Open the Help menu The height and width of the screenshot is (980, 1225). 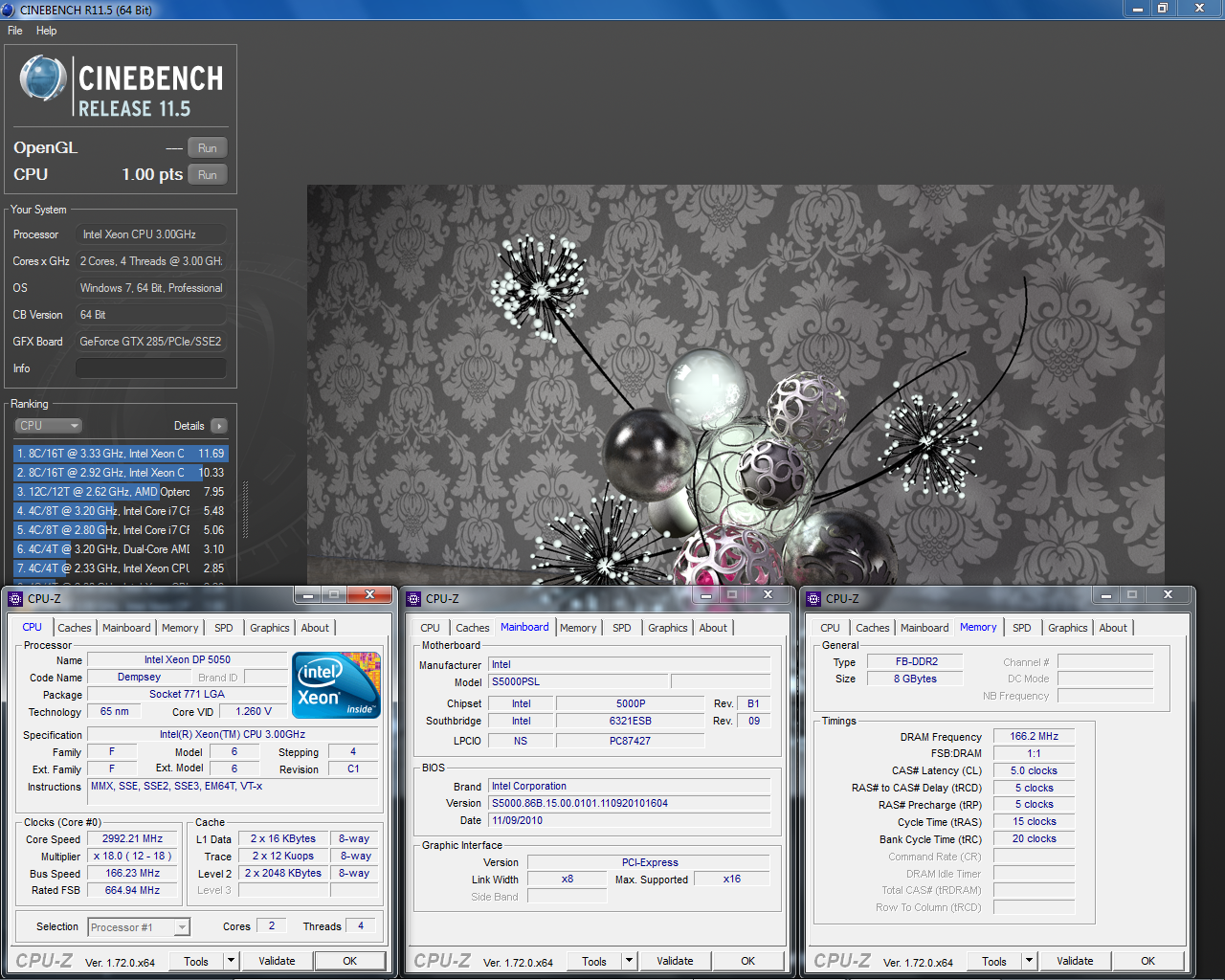pyautogui.click(x=47, y=31)
